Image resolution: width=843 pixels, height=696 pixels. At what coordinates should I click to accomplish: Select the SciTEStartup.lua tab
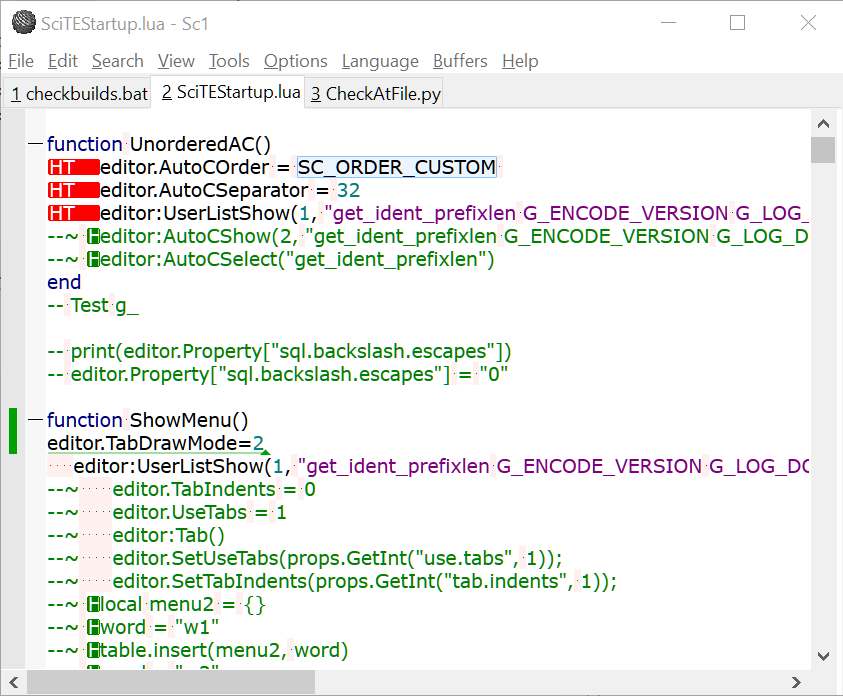pos(230,93)
